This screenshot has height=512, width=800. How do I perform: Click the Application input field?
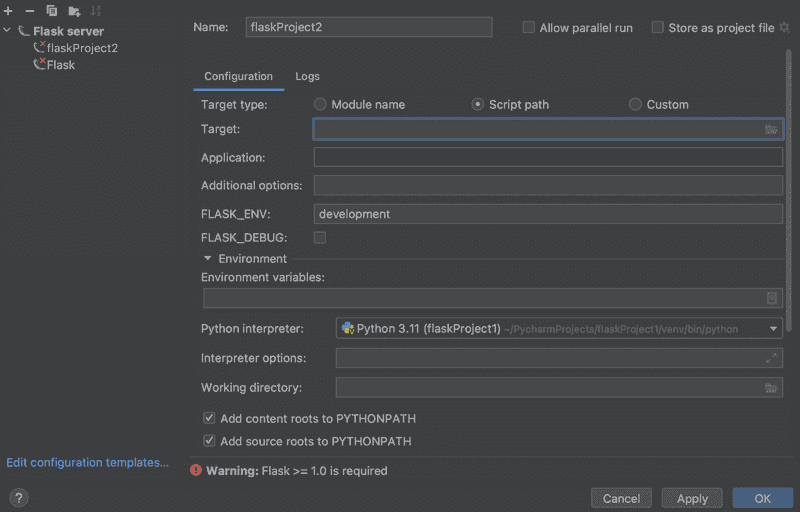[548, 157]
